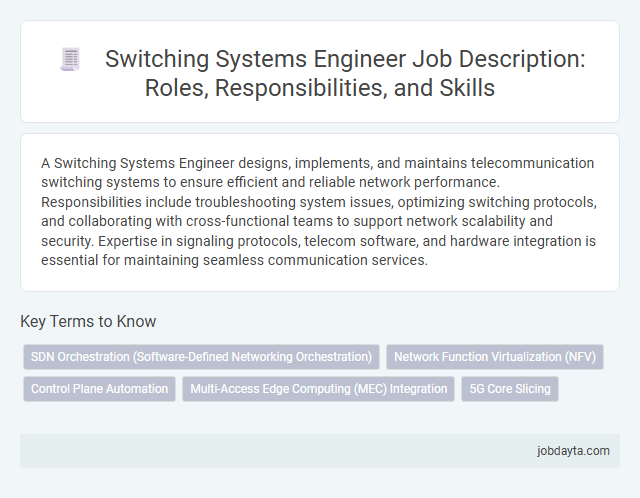
Task: Choose the Multi-Access Edge Computing (MEC) Integration tag
Action: (318, 389)
